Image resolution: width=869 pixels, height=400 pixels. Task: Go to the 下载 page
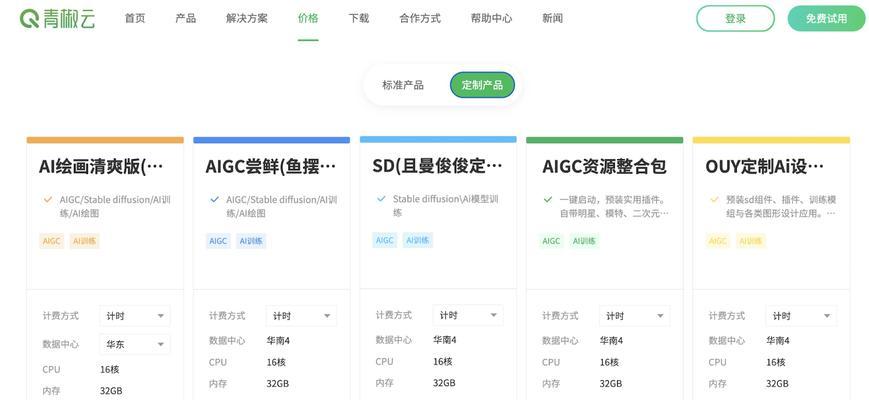[359, 18]
